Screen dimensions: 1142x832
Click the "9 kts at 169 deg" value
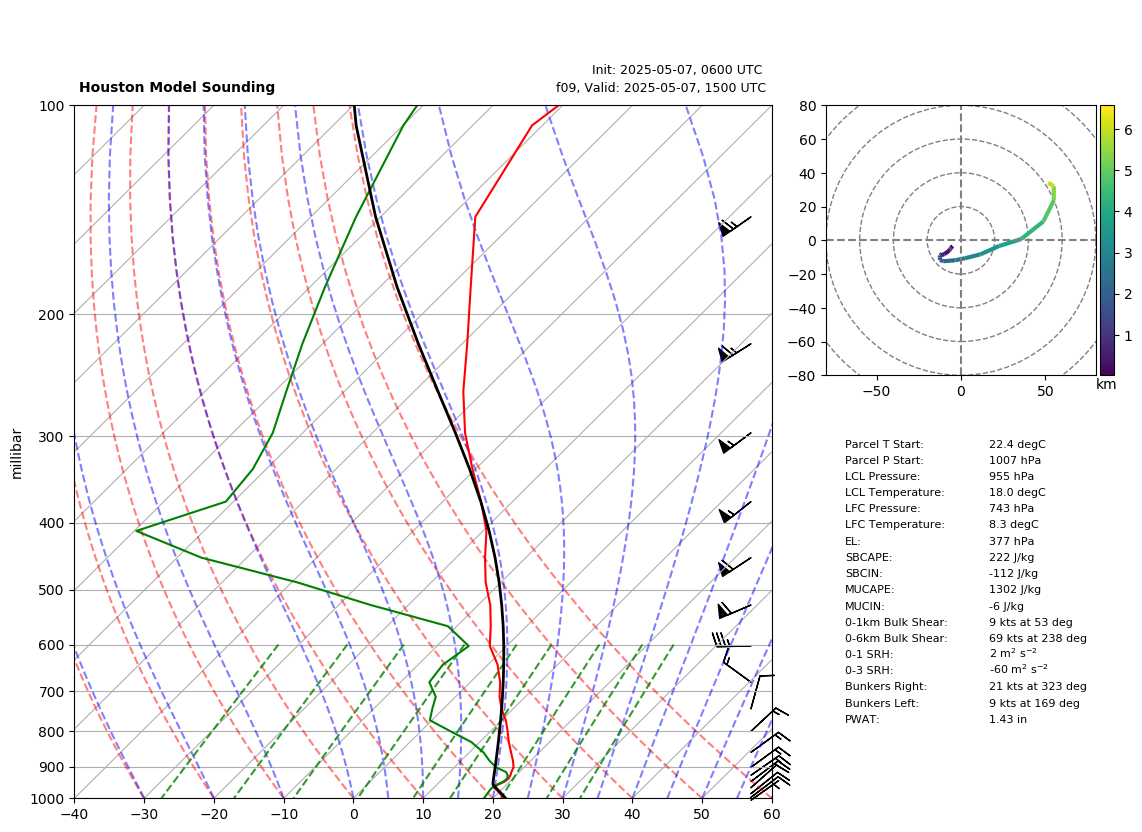pos(1034,703)
